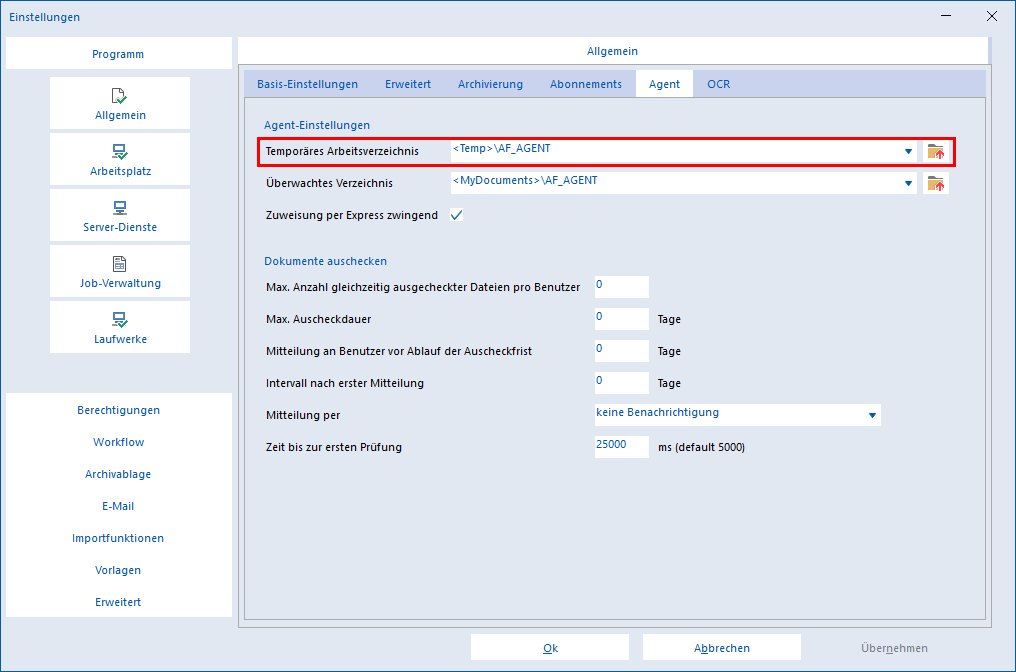This screenshot has height=672, width=1016.
Task: Switch to the Archivierung tab
Action: pos(490,84)
